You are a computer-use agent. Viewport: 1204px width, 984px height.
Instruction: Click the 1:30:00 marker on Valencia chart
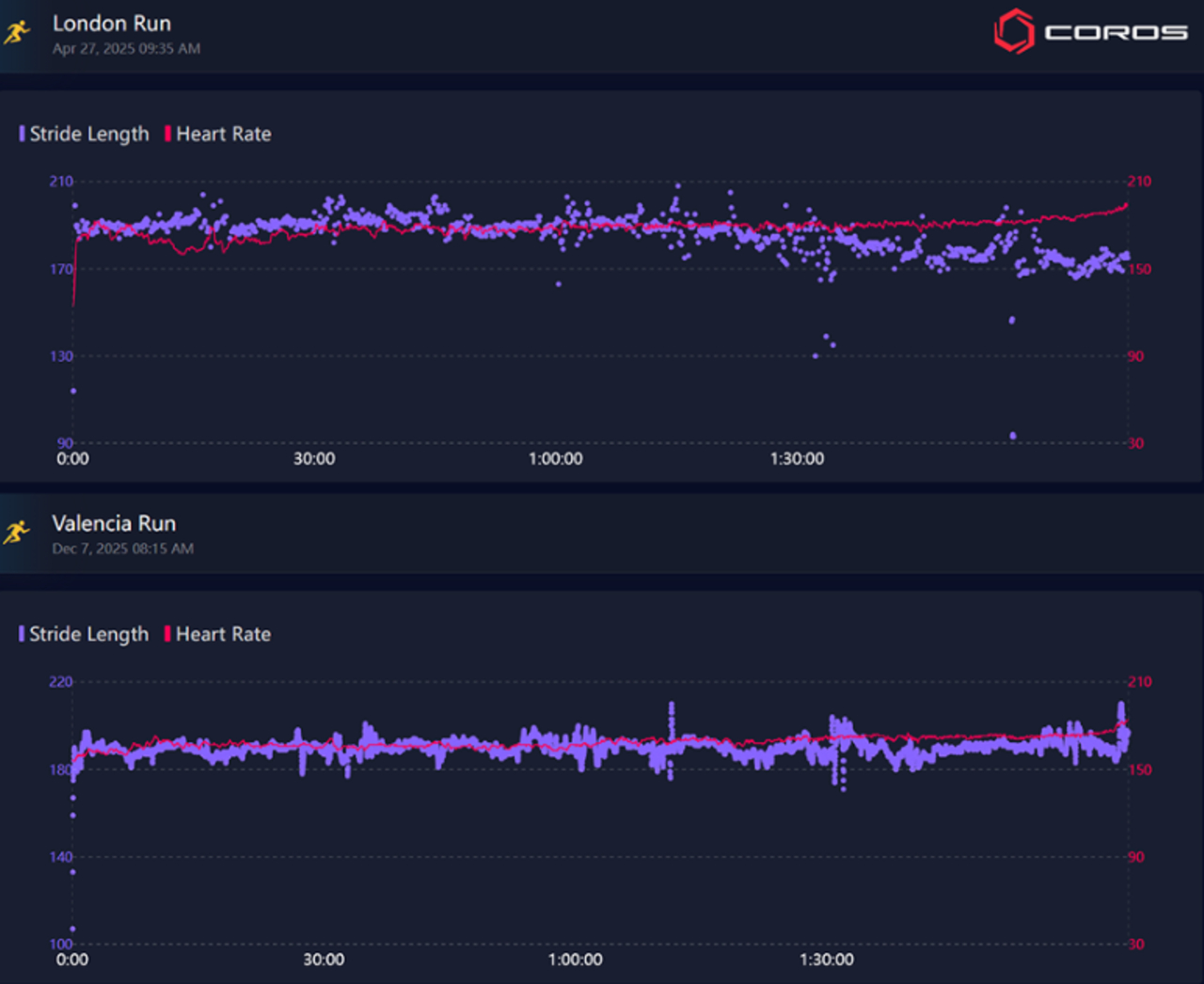(827, 960)
